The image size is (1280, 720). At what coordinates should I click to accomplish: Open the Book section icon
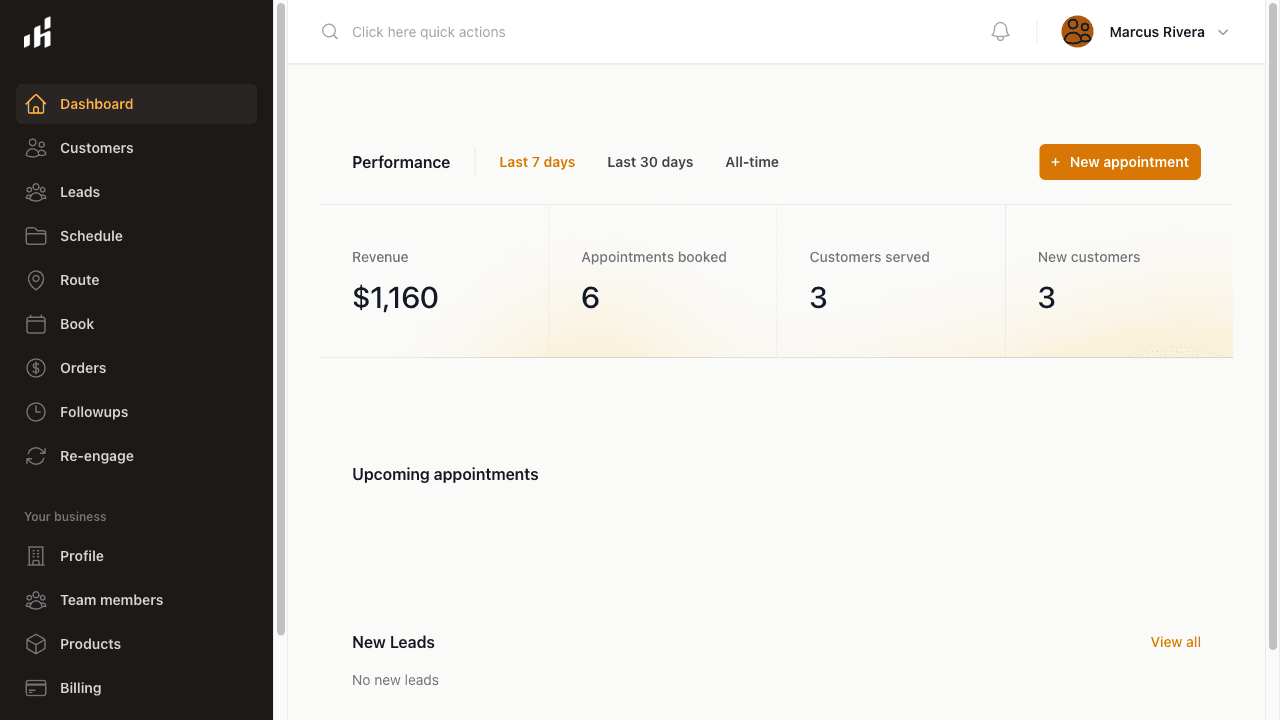click(x=36, y=323)
